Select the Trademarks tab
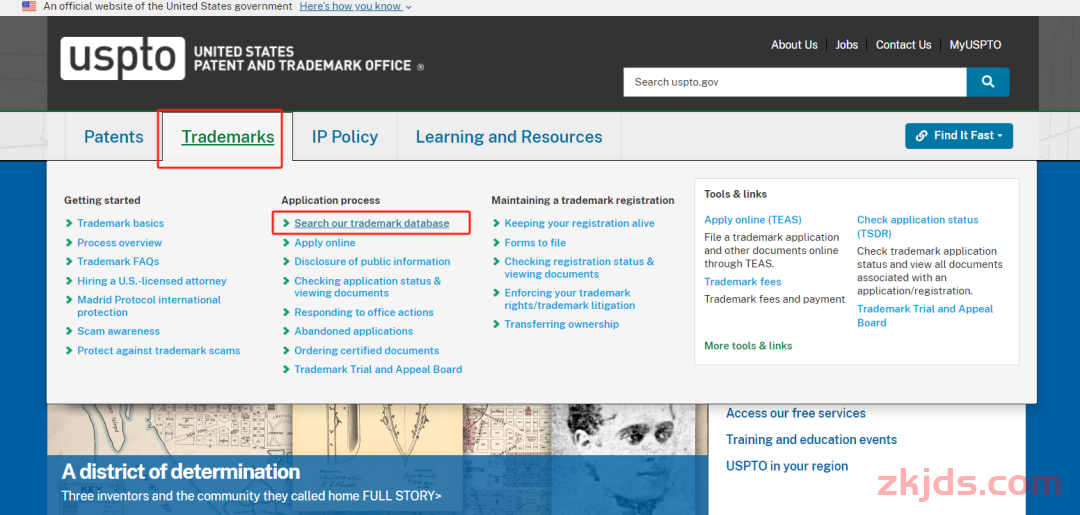 227,136
